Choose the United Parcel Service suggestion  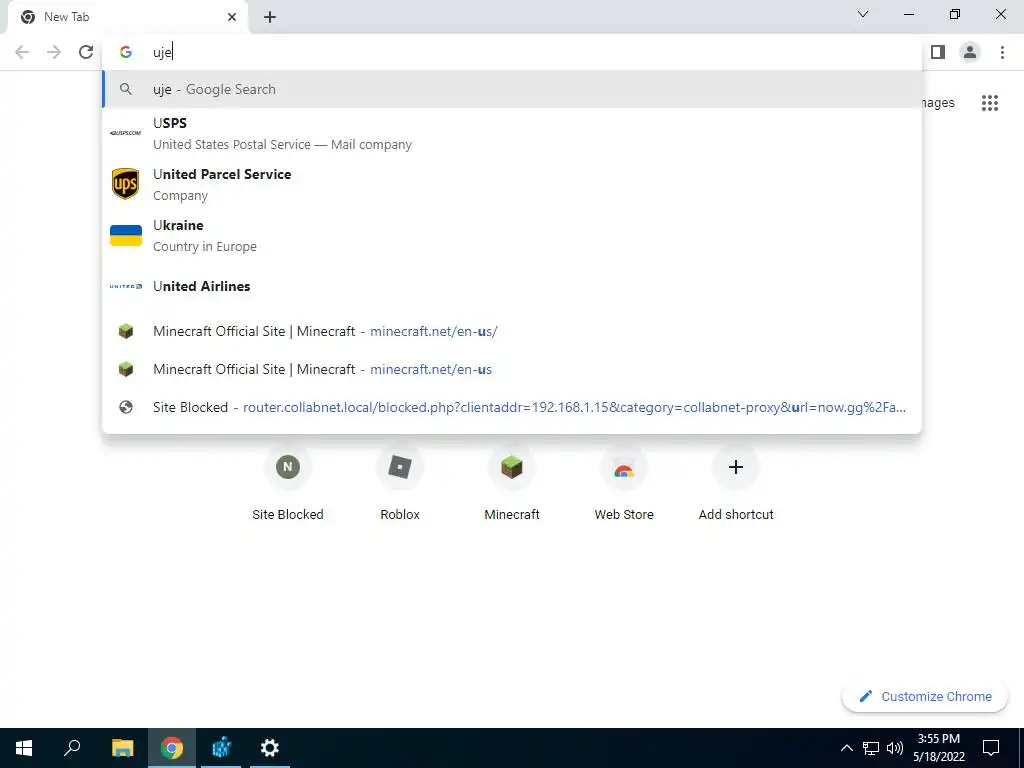512,184
